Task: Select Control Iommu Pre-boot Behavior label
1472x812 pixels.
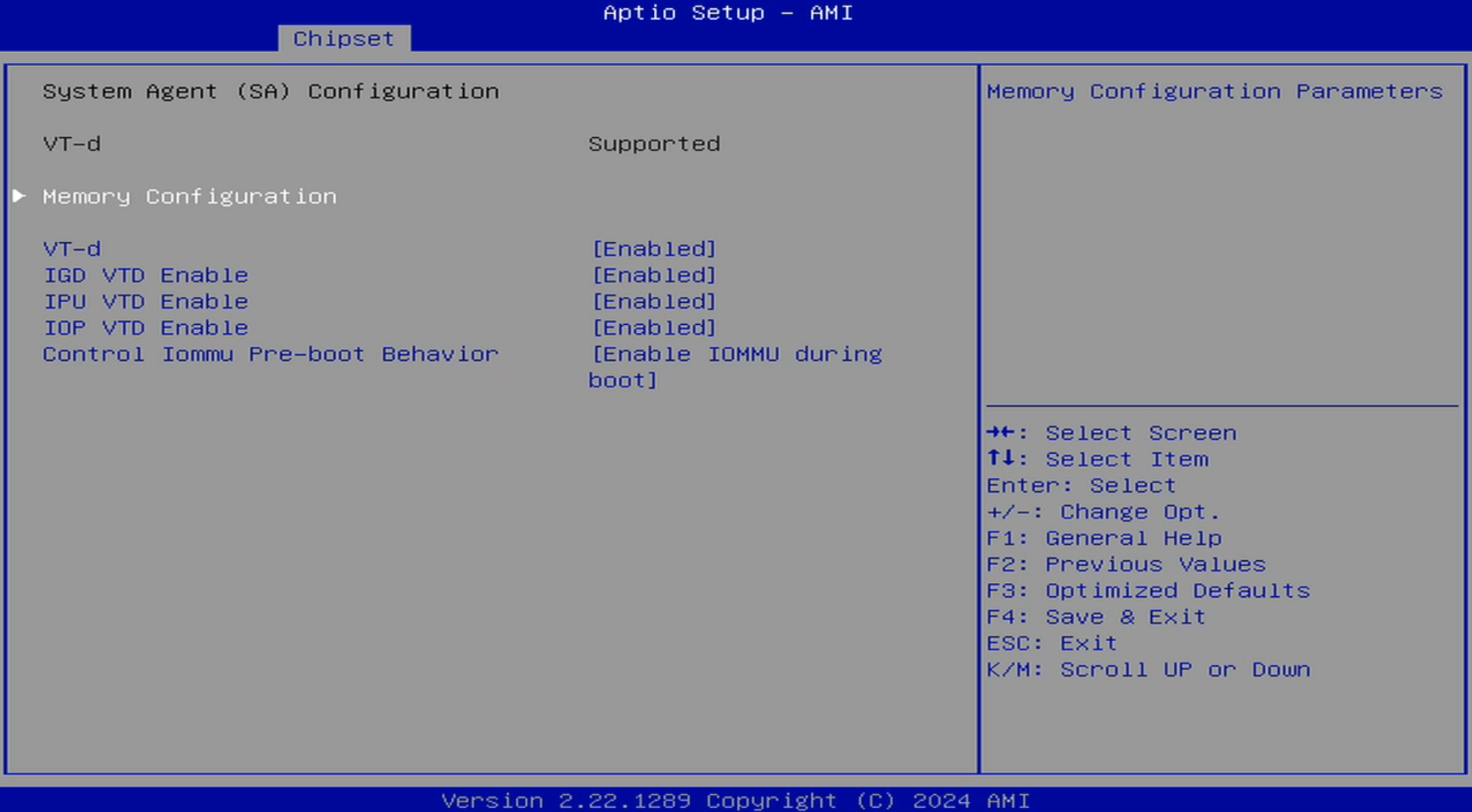Action: pos(271,354)
